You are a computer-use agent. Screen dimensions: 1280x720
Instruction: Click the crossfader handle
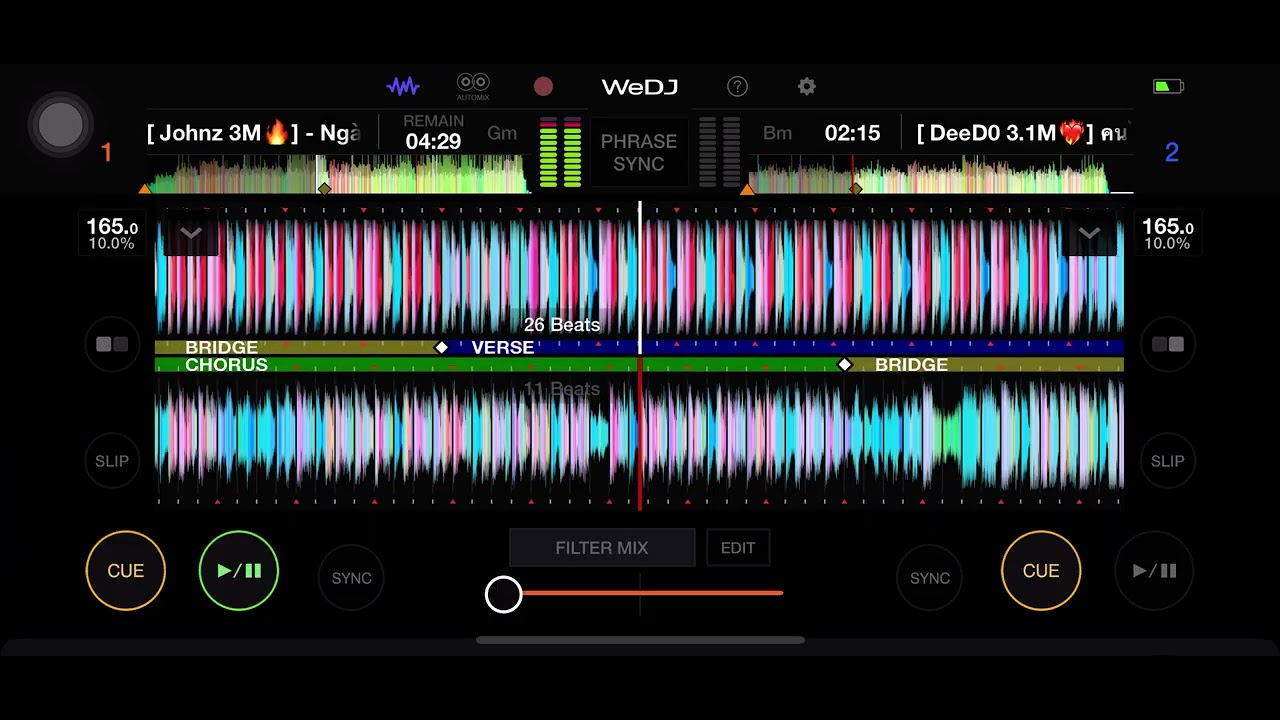(504, 594)
